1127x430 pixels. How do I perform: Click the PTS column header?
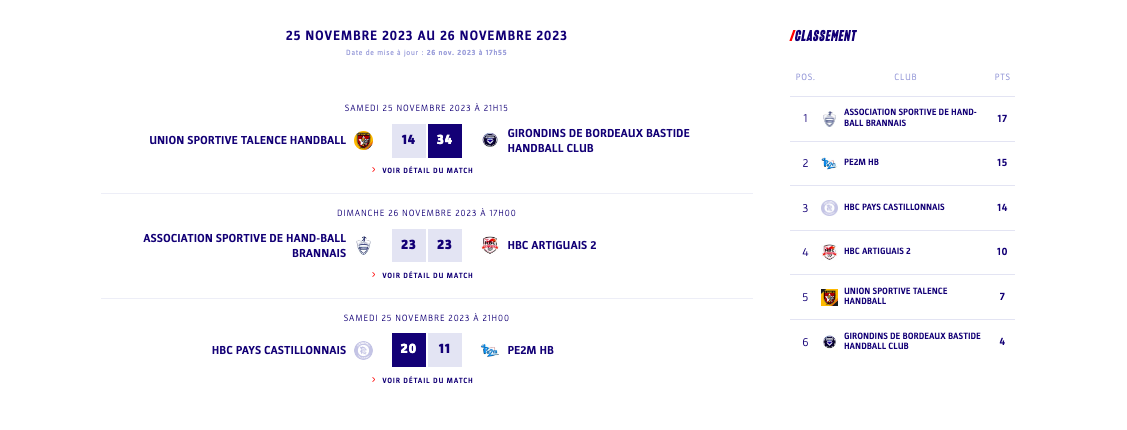pos(1002,77)
